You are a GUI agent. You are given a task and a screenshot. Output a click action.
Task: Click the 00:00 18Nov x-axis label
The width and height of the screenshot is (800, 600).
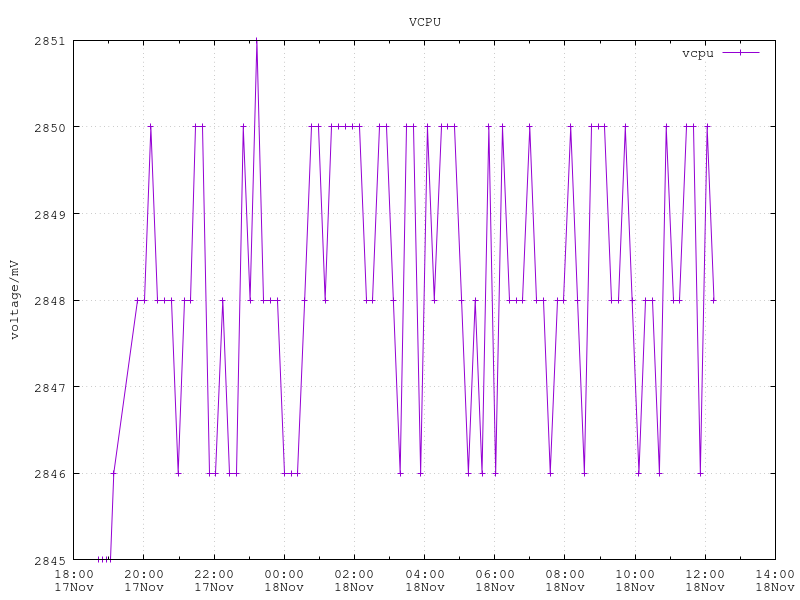click(x=284, y=580)
